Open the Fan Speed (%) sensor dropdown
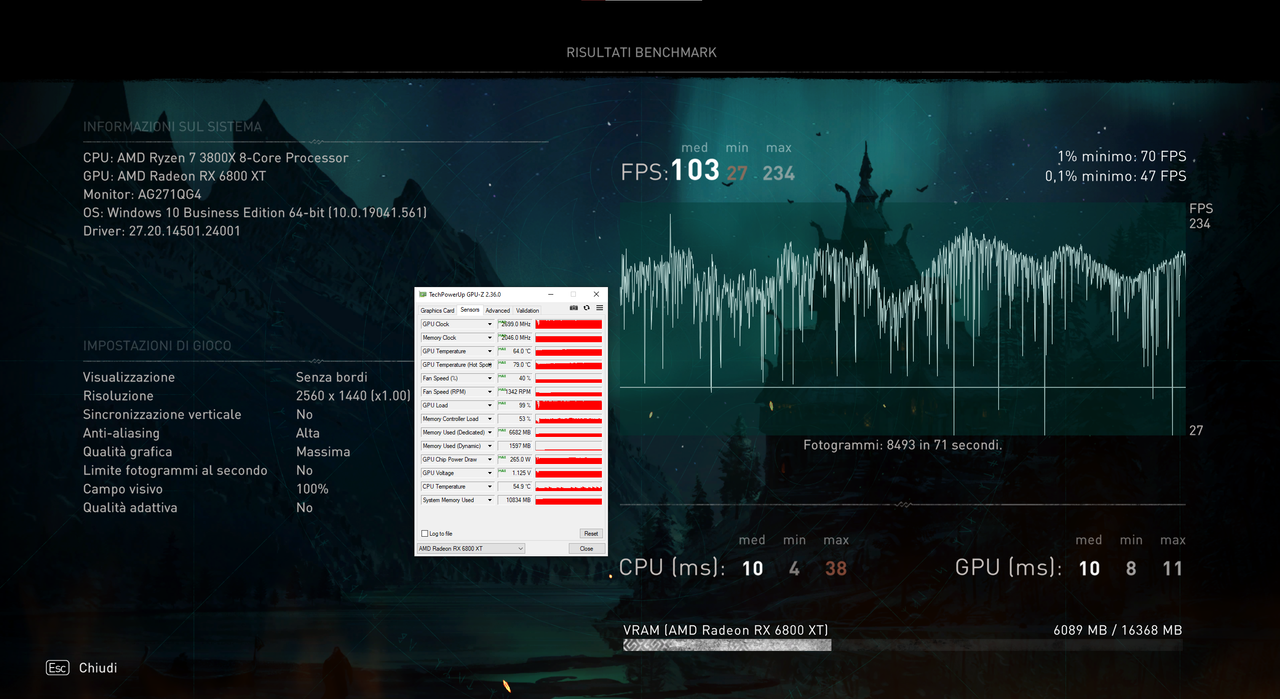Screen dimensions: 1280x699 (490, 378)
